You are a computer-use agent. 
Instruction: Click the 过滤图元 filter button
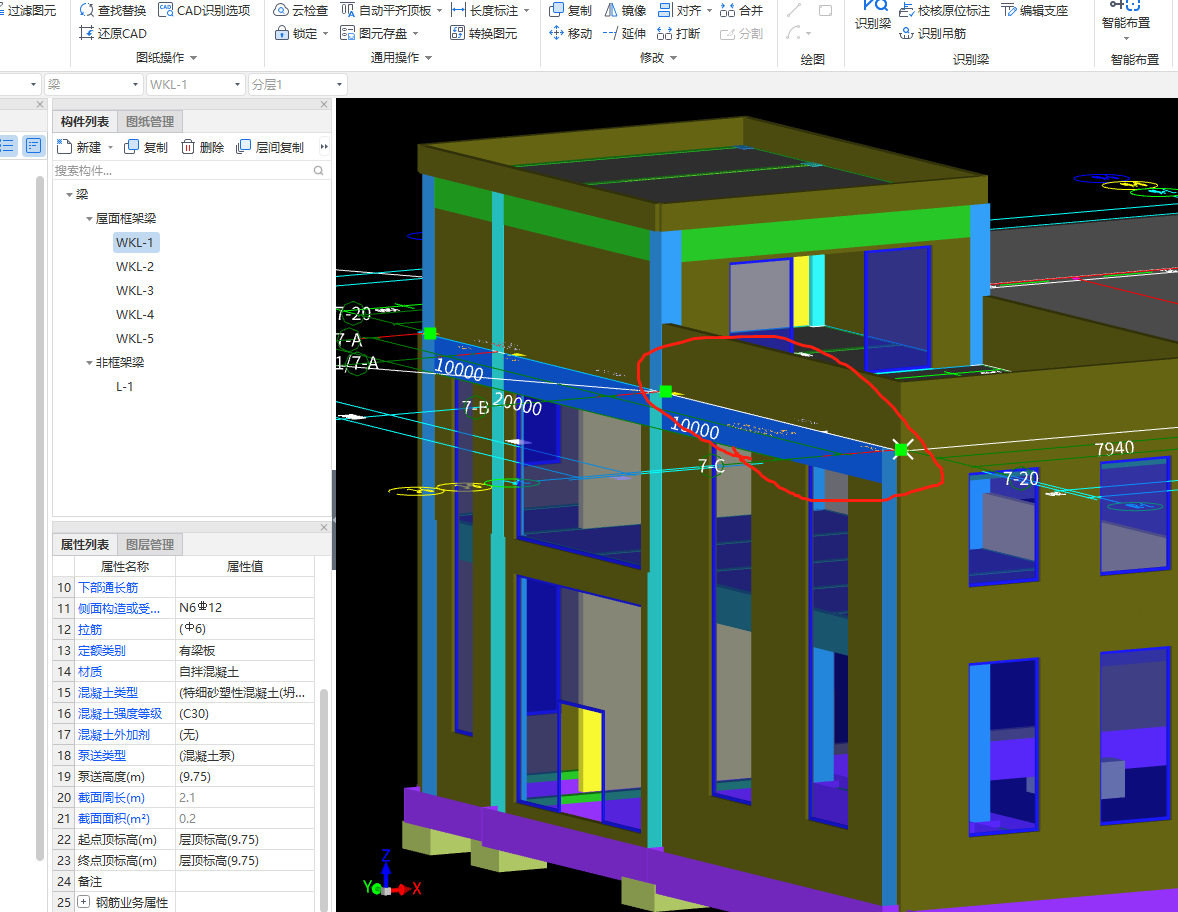coord(29,11)
